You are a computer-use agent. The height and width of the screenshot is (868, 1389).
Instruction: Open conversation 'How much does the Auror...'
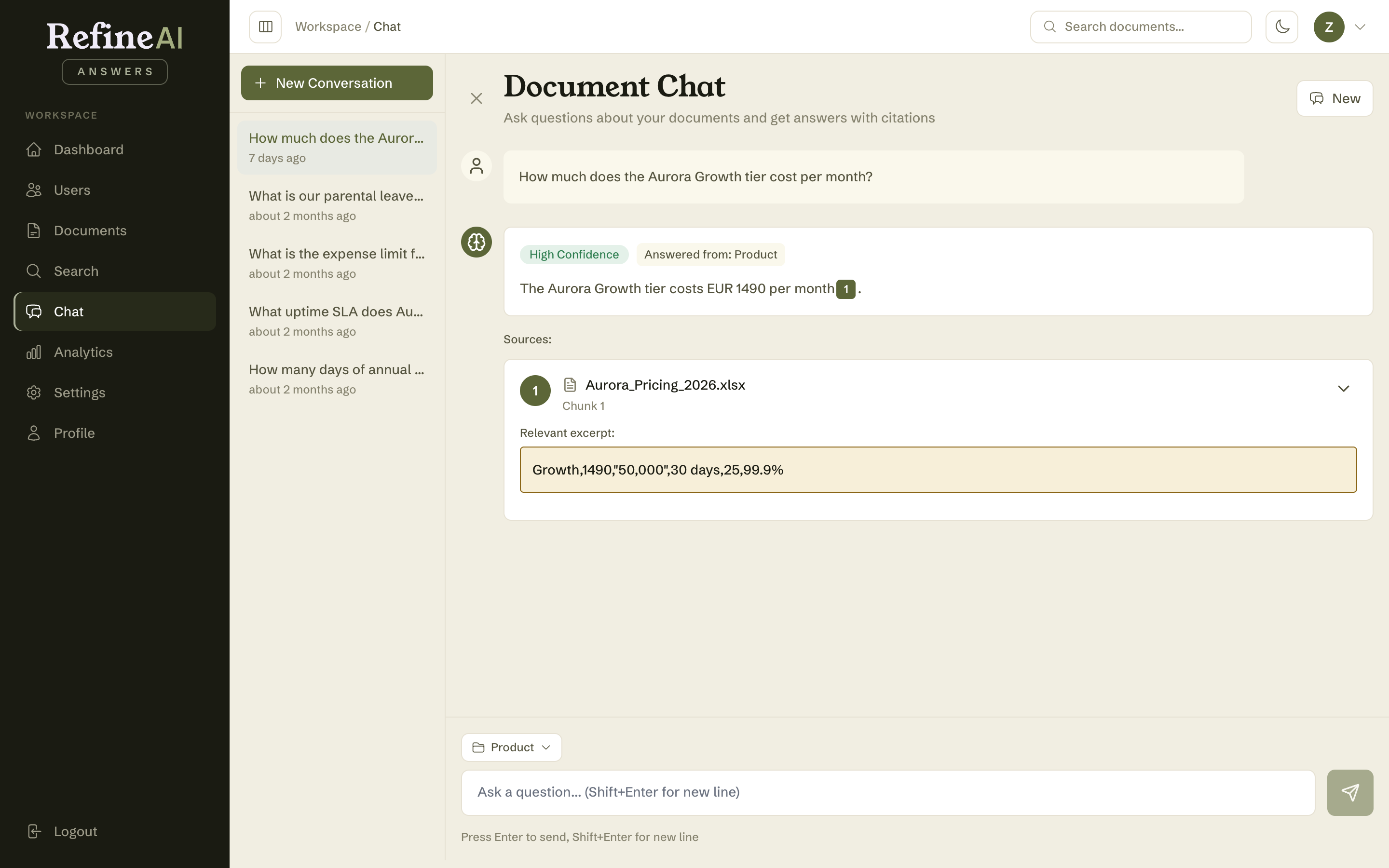coord(337,148)
